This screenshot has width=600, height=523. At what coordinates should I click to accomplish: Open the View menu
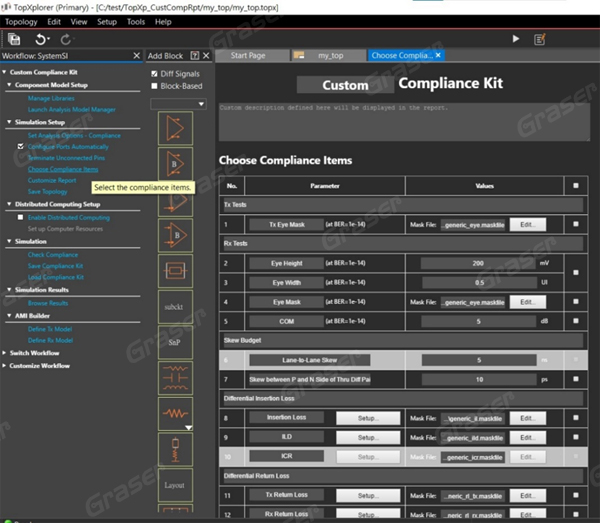click(79, 22)
